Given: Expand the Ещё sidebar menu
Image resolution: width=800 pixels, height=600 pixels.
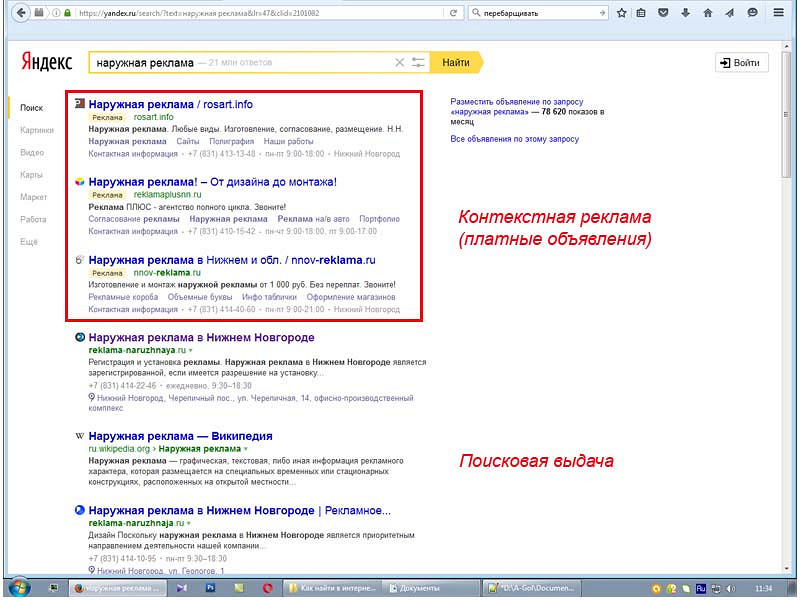Looking at the screenshot, I should (x=29, y=242).
